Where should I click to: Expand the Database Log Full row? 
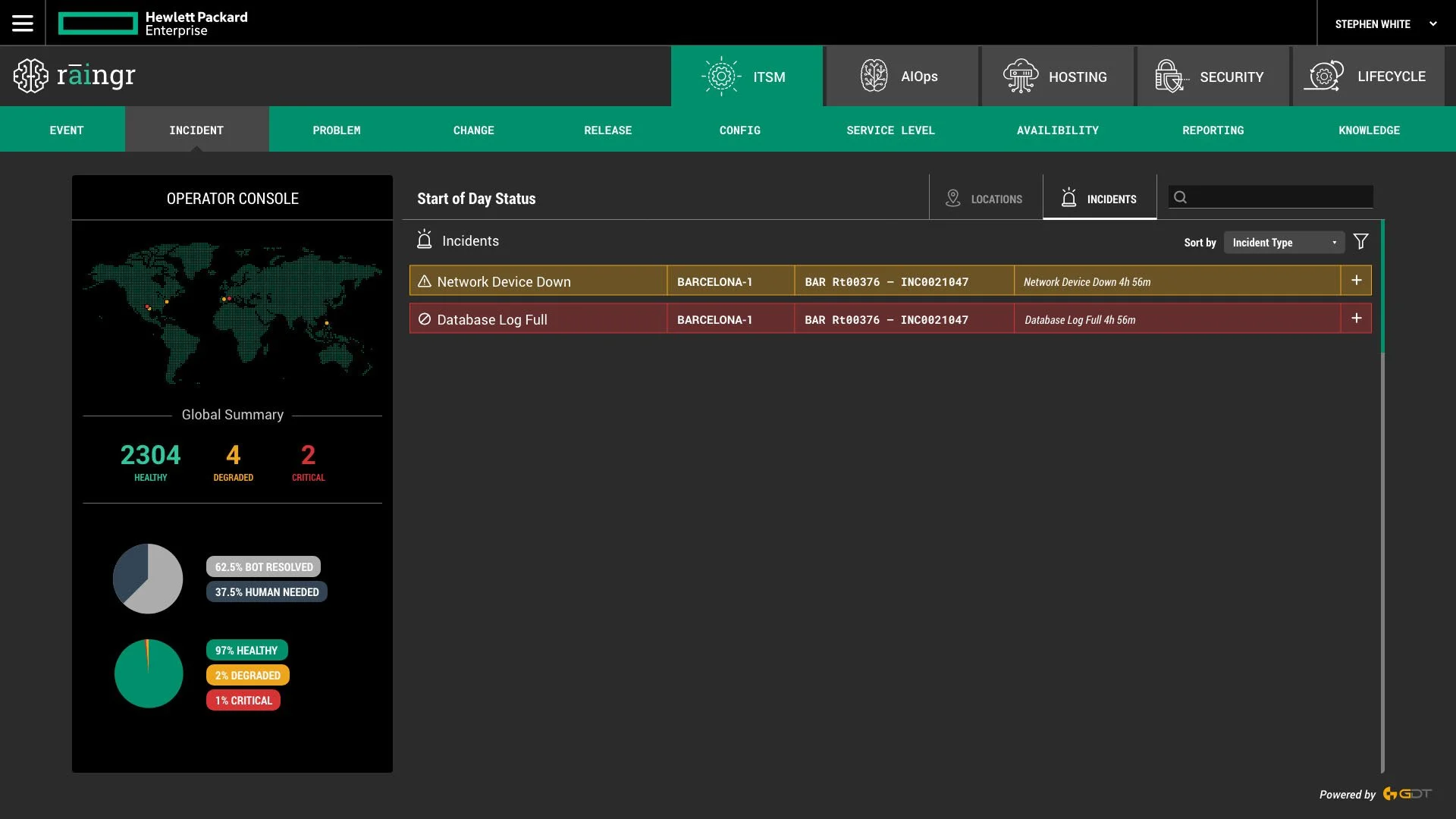click(x=1357, y=318)
